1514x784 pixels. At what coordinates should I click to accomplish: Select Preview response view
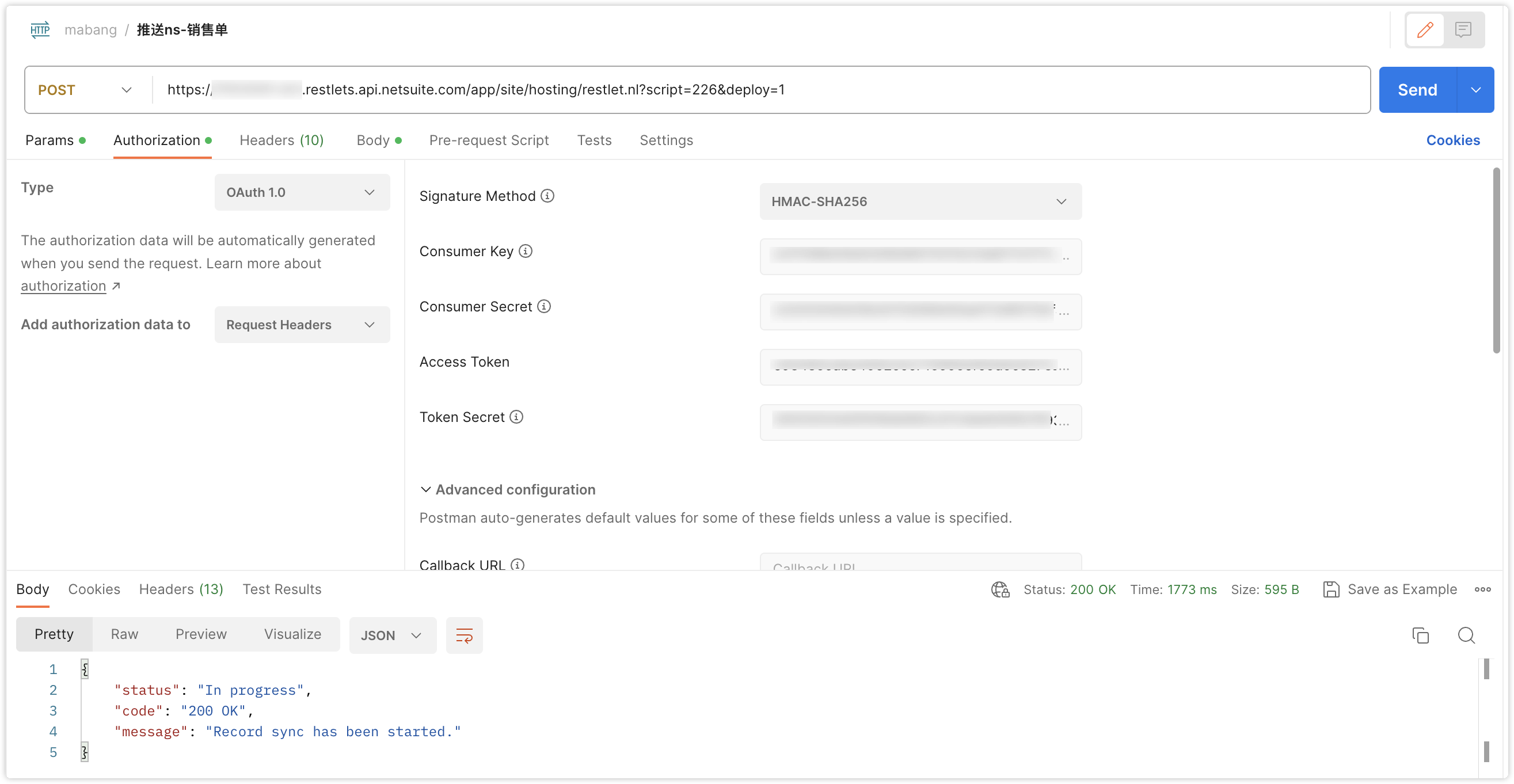click(x=201, y=634)
